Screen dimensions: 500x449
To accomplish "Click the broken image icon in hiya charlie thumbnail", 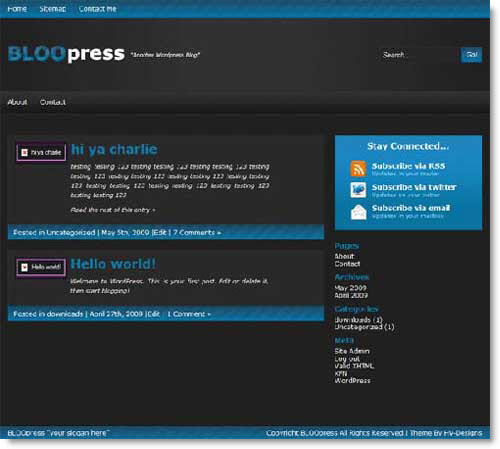I will coord(24,152).
